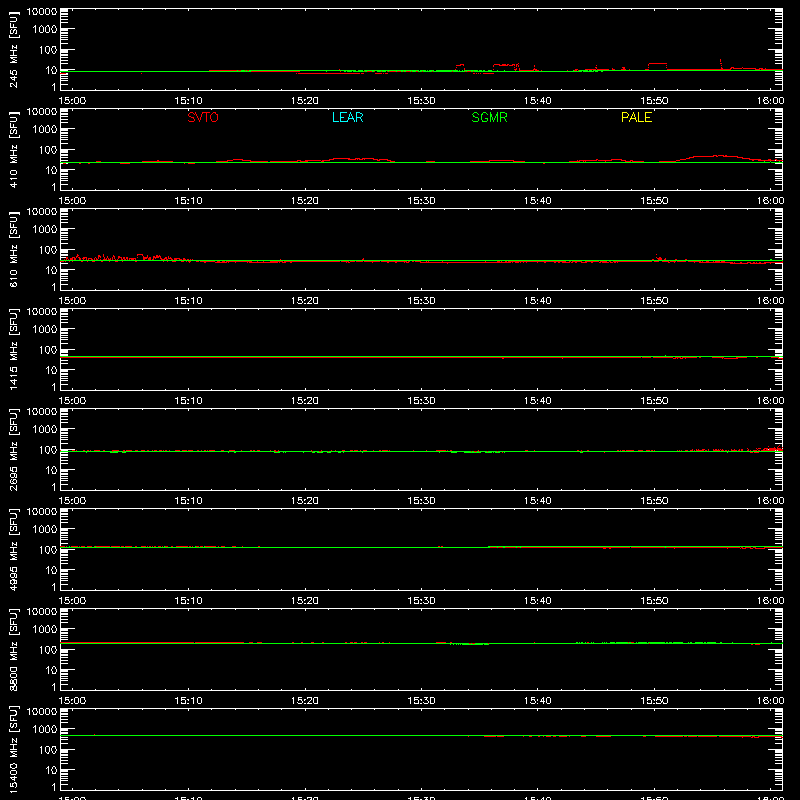The image size is (800, 800).
Task: Select the 2695 MHz [SFU] axis title
Action: point(13,449)
